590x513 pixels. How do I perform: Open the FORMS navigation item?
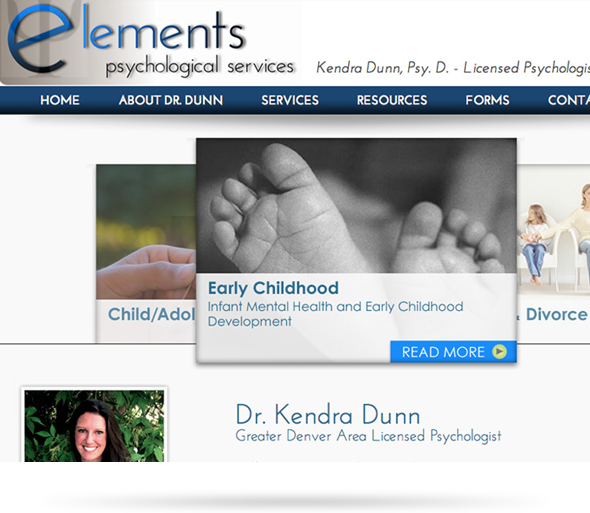(x=487, y=100)
